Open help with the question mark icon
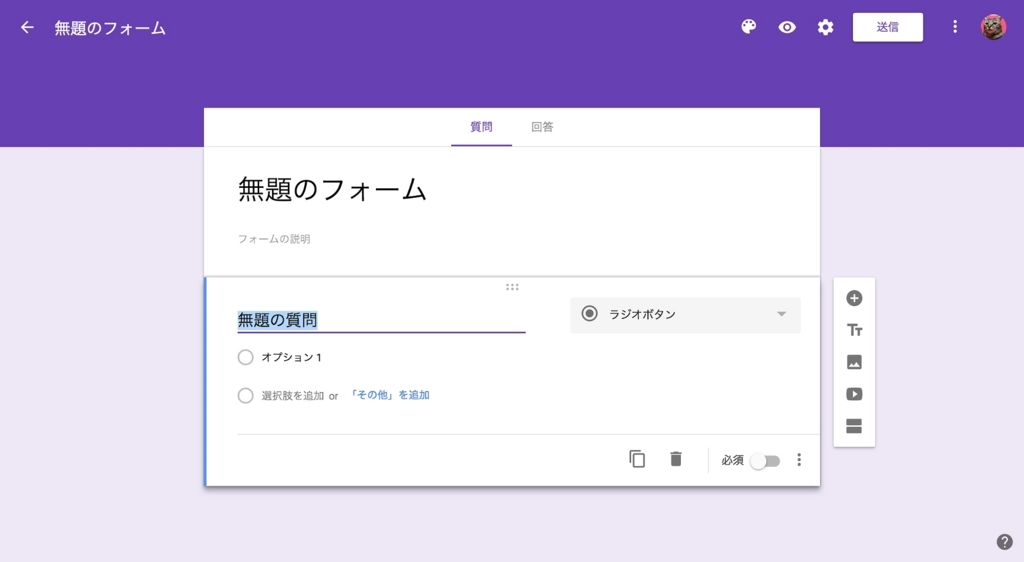 point(1004,542)
